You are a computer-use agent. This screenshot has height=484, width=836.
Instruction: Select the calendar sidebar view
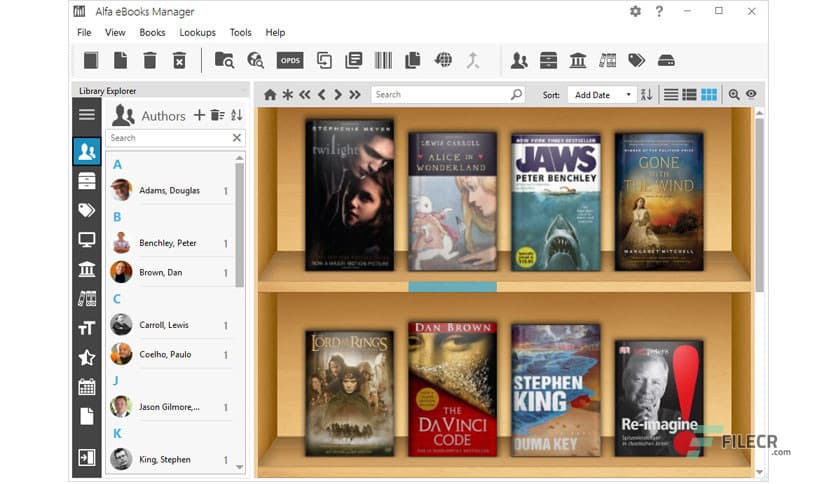click(87, 386)
